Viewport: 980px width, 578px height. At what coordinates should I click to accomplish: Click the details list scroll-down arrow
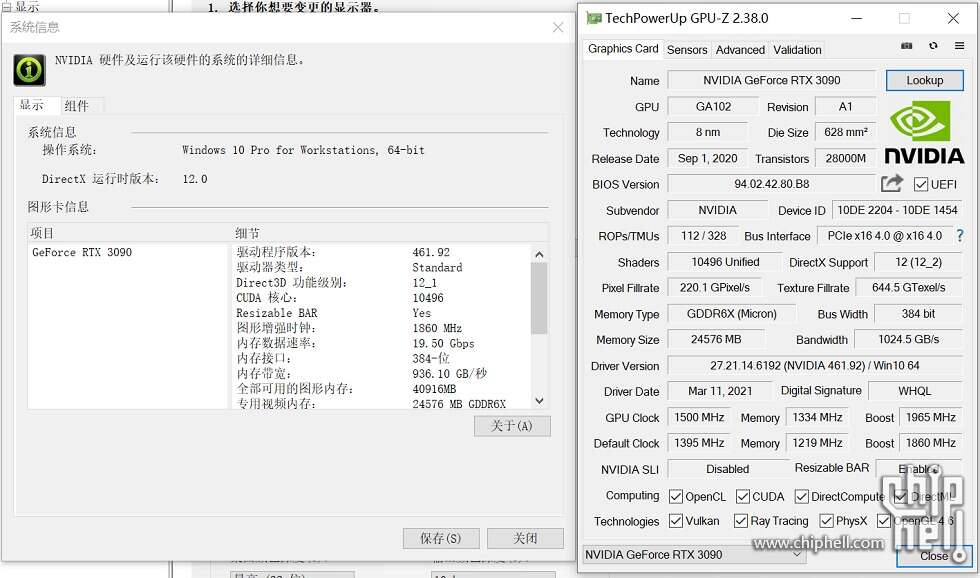tap(540, 400)
